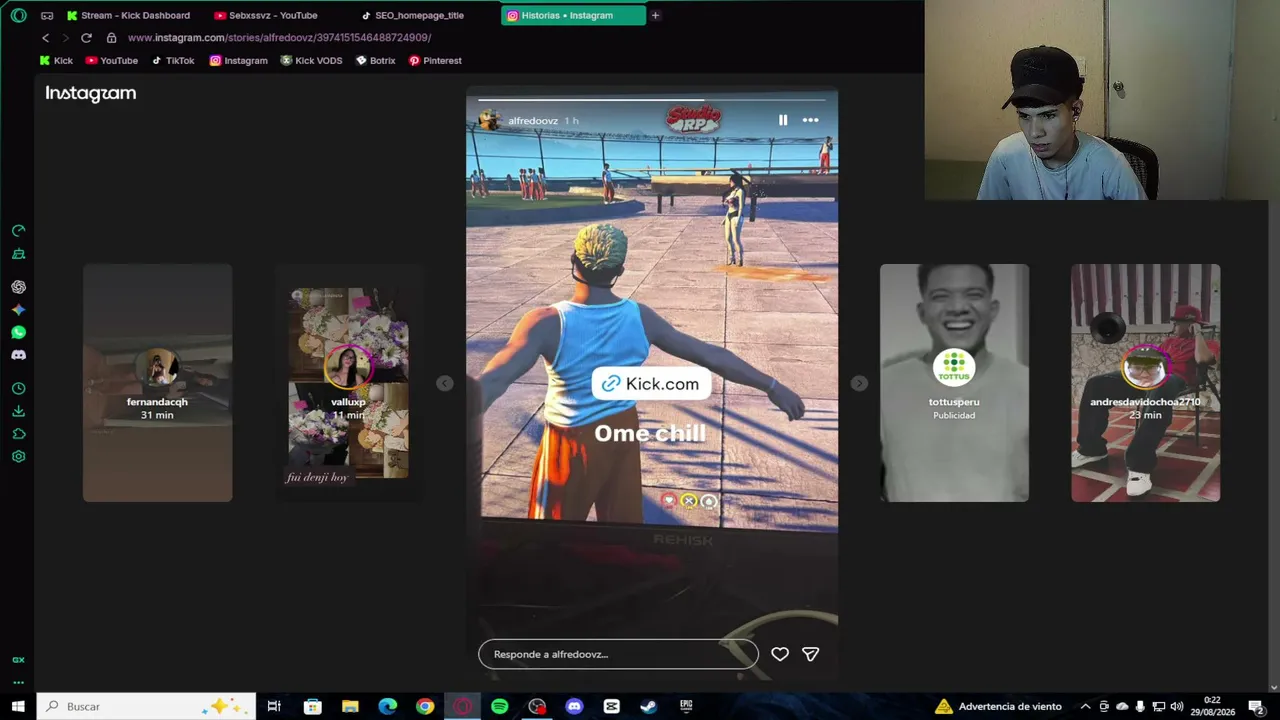Pause the alfredoovz story
1280x720 pixels.
click(783, 120)
